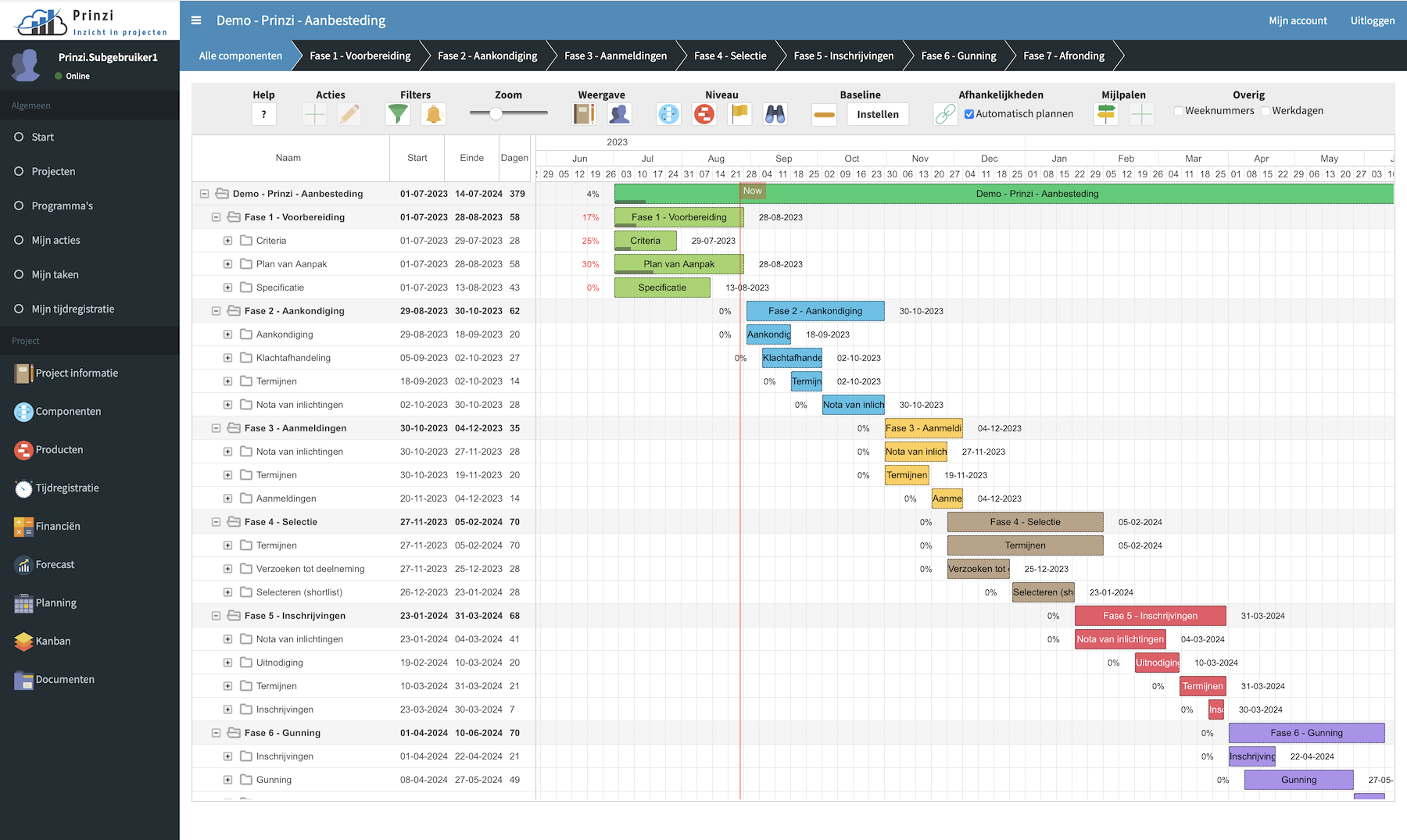Click the signpost Mijlpalen icon
Screen dimensions: 1407x840
(1106, 114)
